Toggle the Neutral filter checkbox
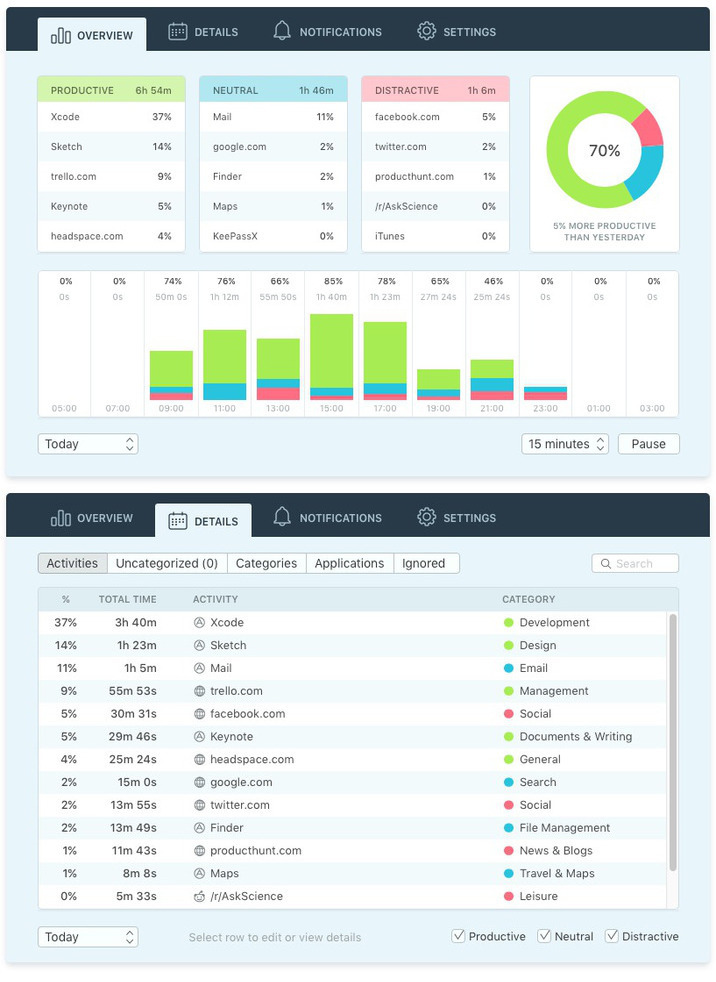The height and width of the screenshot is (982, 716). (544, 936)
